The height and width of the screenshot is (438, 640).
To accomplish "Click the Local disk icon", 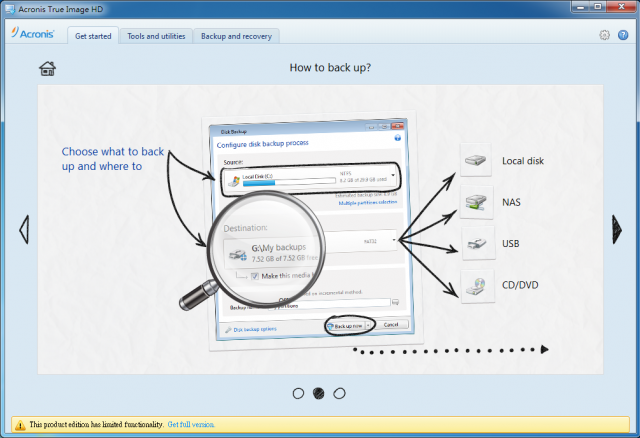I will point(476,160).
